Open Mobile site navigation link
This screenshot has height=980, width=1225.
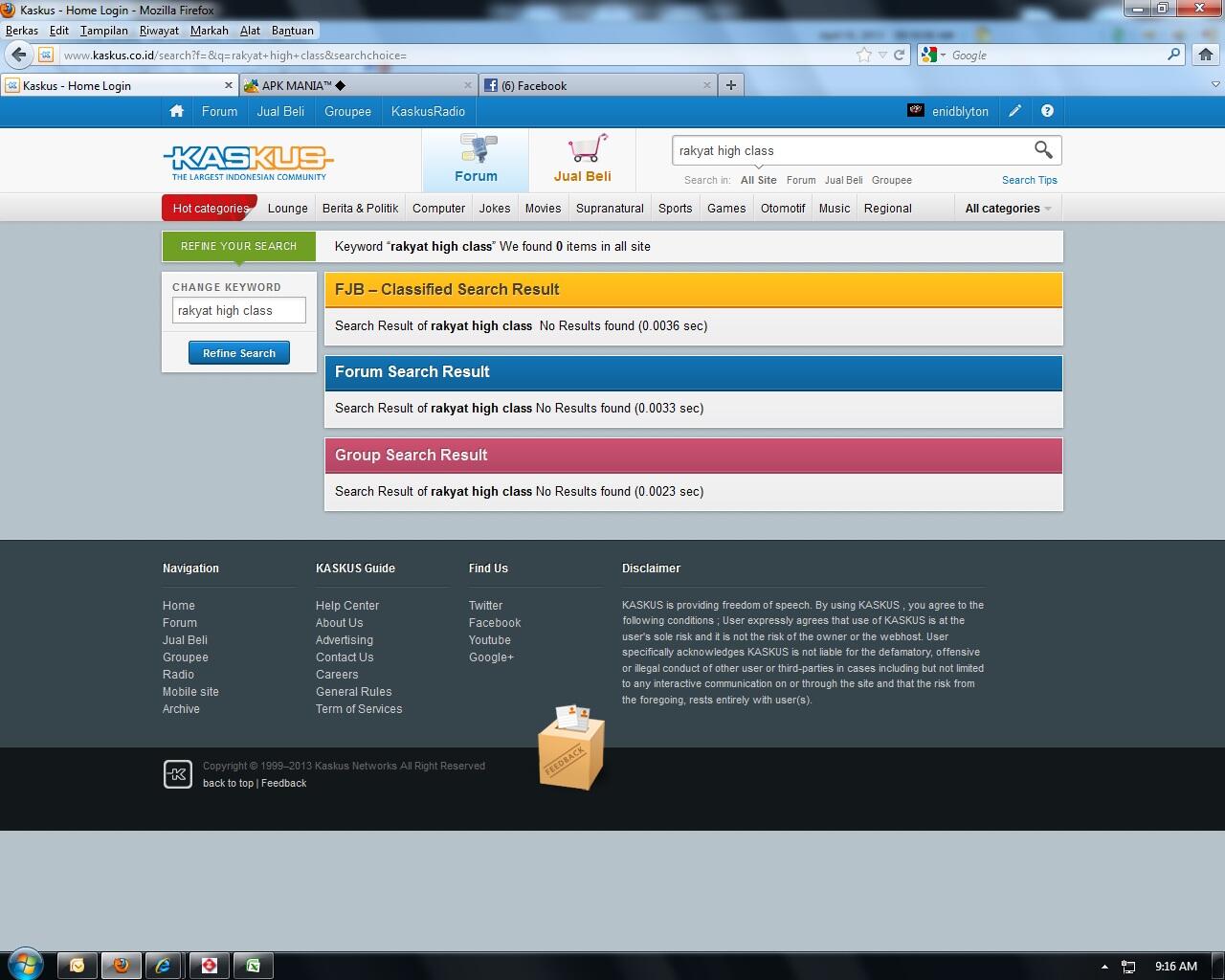tap(190, 692)
